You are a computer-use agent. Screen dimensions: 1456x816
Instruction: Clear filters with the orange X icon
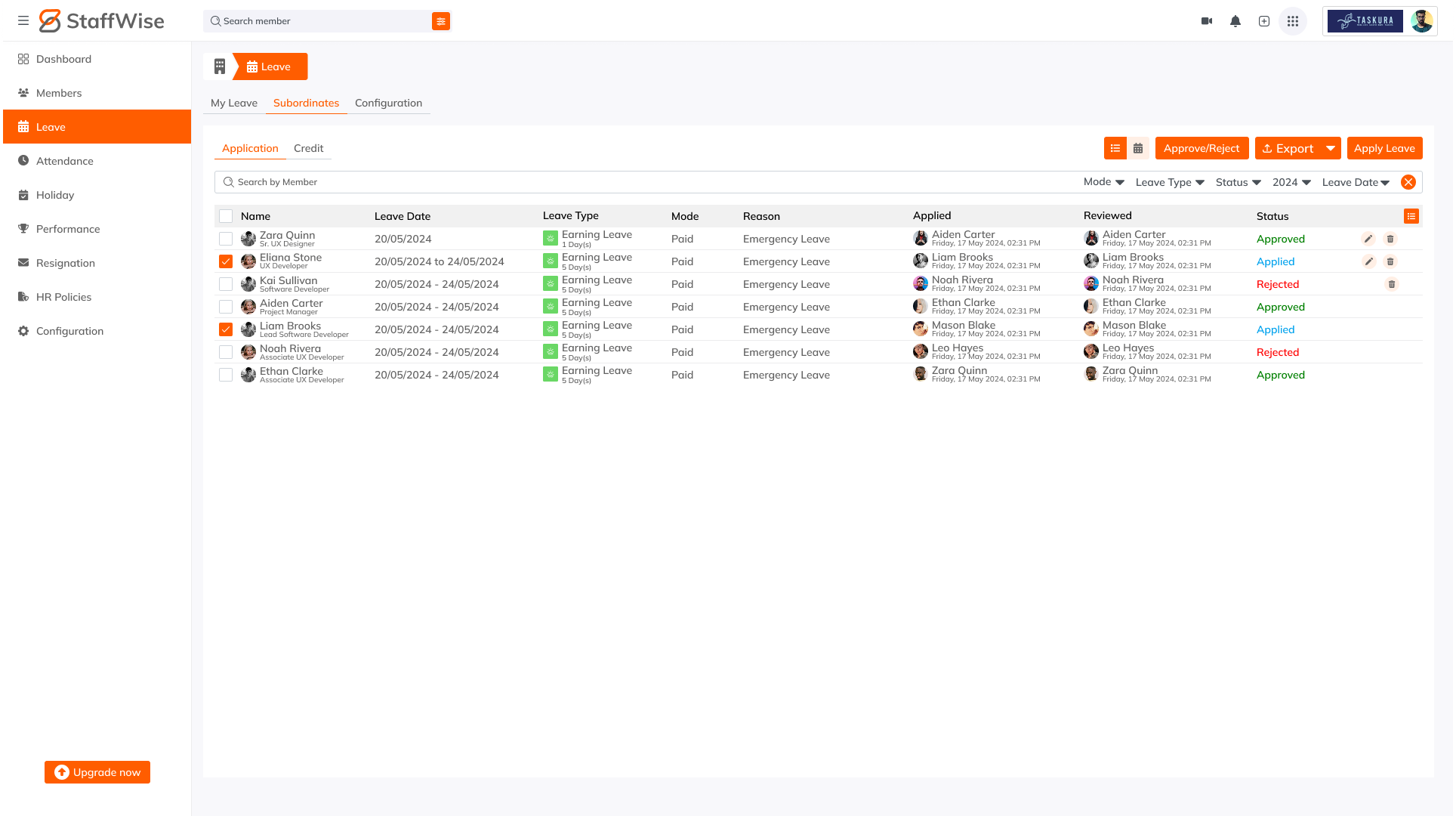click(x=1408, y=182)
